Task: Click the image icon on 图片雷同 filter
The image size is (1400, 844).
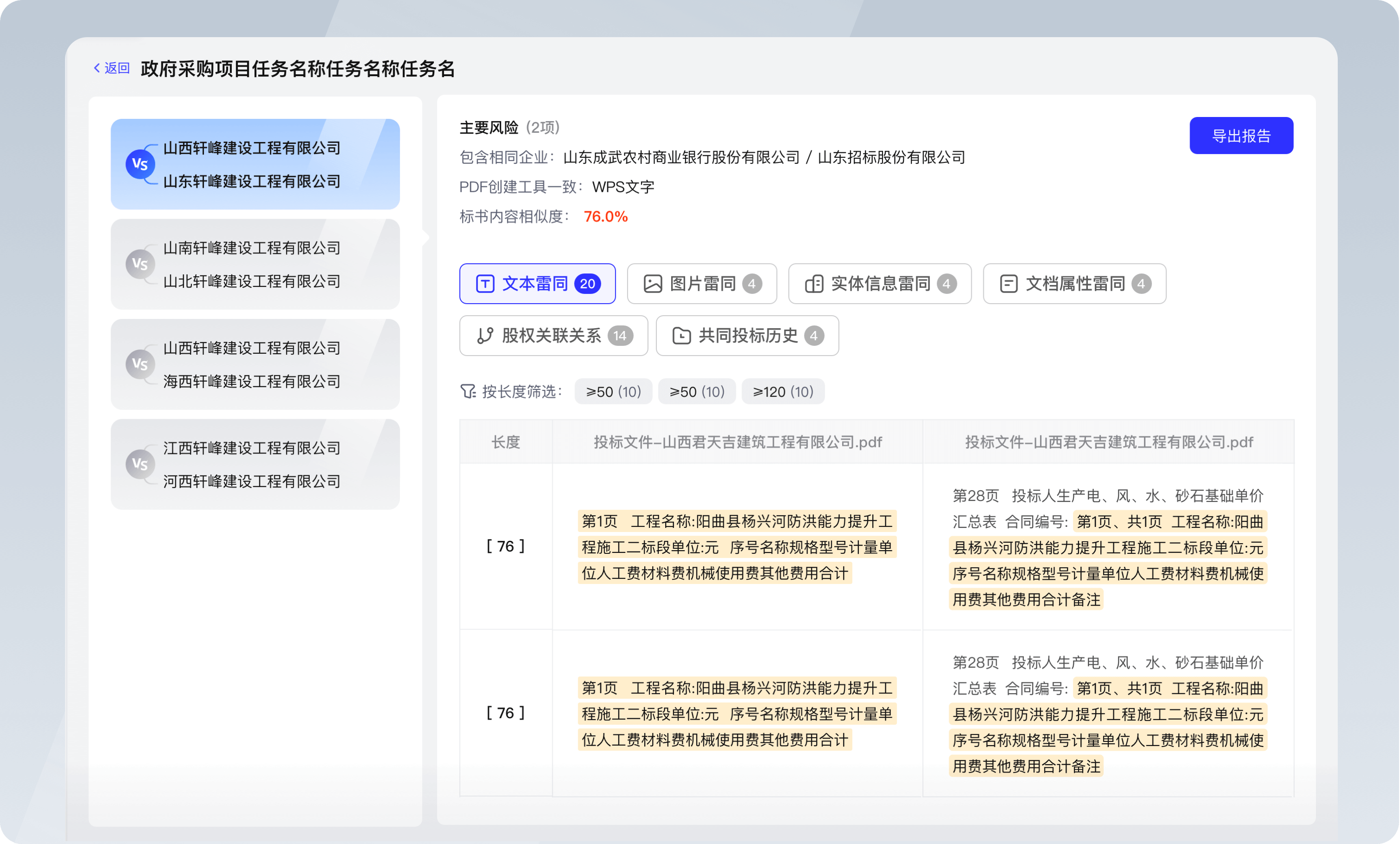Action: click(654, 283)
